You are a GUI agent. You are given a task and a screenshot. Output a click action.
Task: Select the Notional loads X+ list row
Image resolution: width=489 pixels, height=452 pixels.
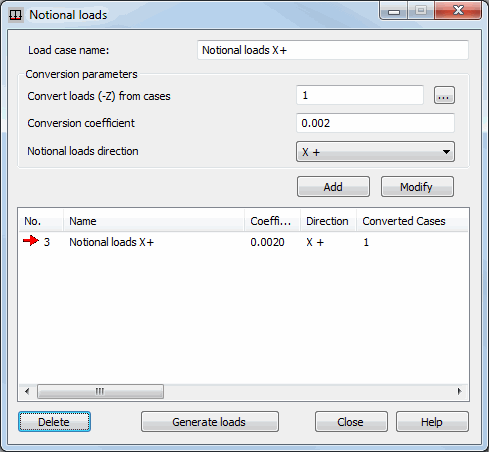click(x=243, y=242)
